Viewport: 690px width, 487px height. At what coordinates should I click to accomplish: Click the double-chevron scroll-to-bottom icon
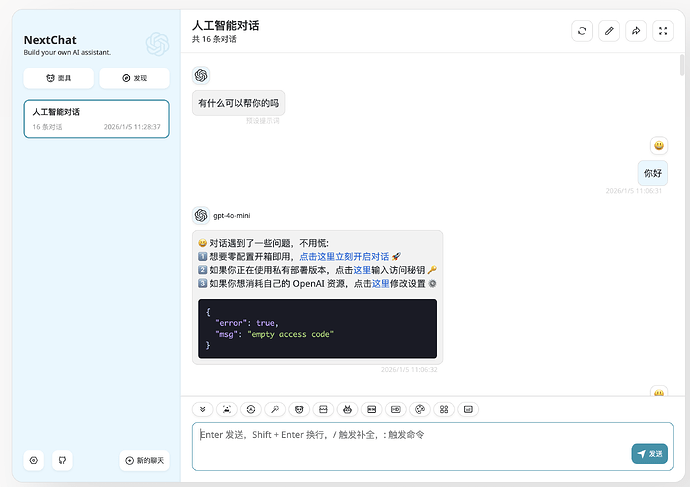point(203,409)
